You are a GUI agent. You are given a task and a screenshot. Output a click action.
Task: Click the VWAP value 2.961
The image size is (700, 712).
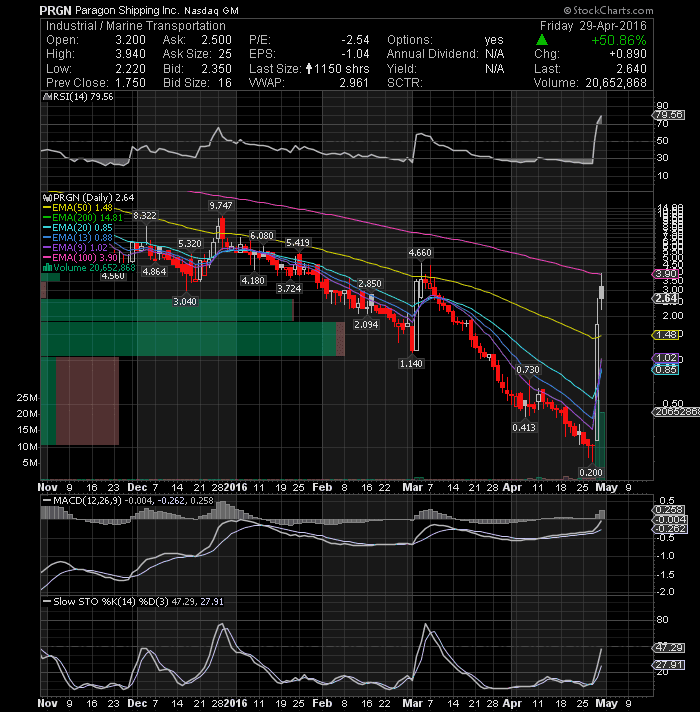click(354, 83)
